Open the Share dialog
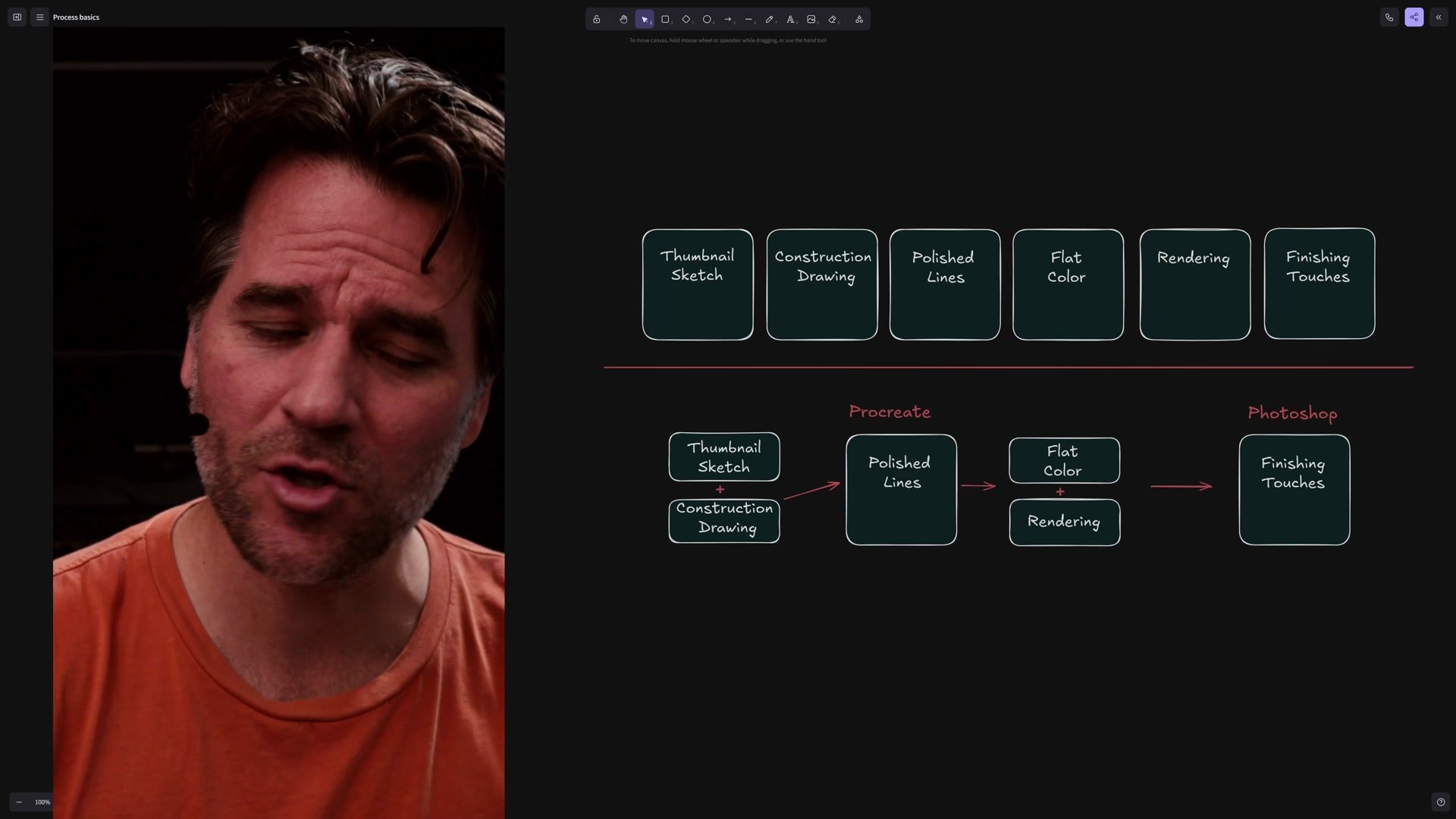The image size is (1456, 819). click(1414, 17)
